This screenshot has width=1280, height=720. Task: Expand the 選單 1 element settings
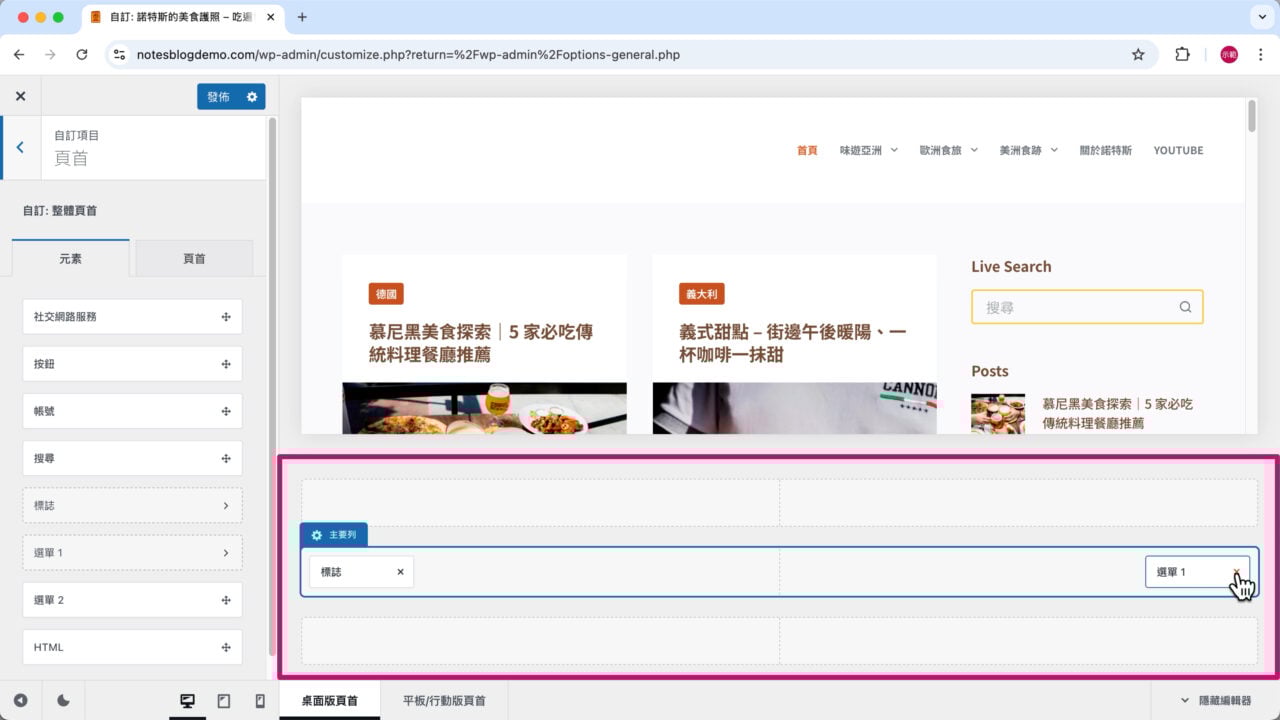tap(226, 553)
